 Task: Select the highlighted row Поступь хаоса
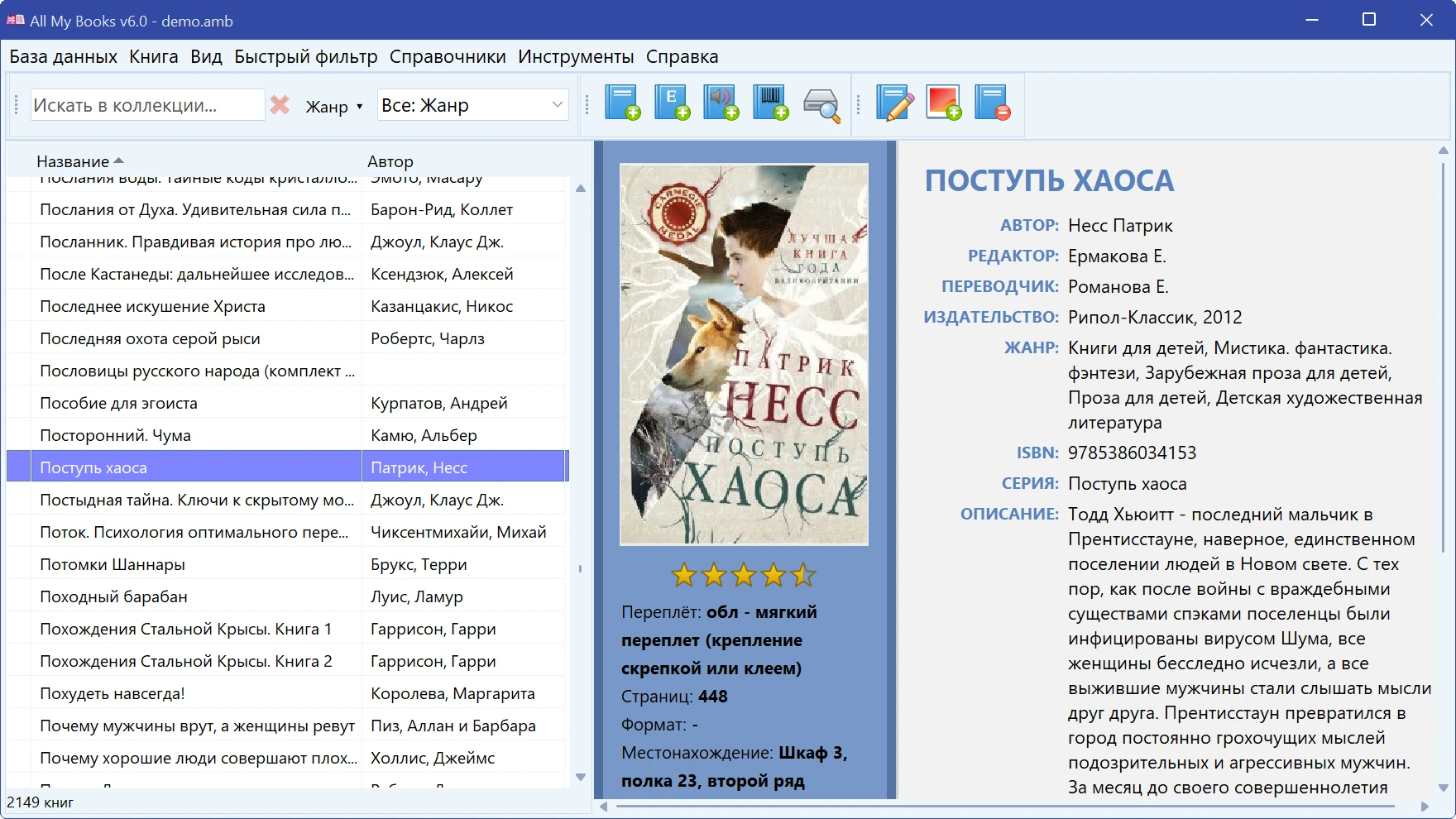point(286,467)
